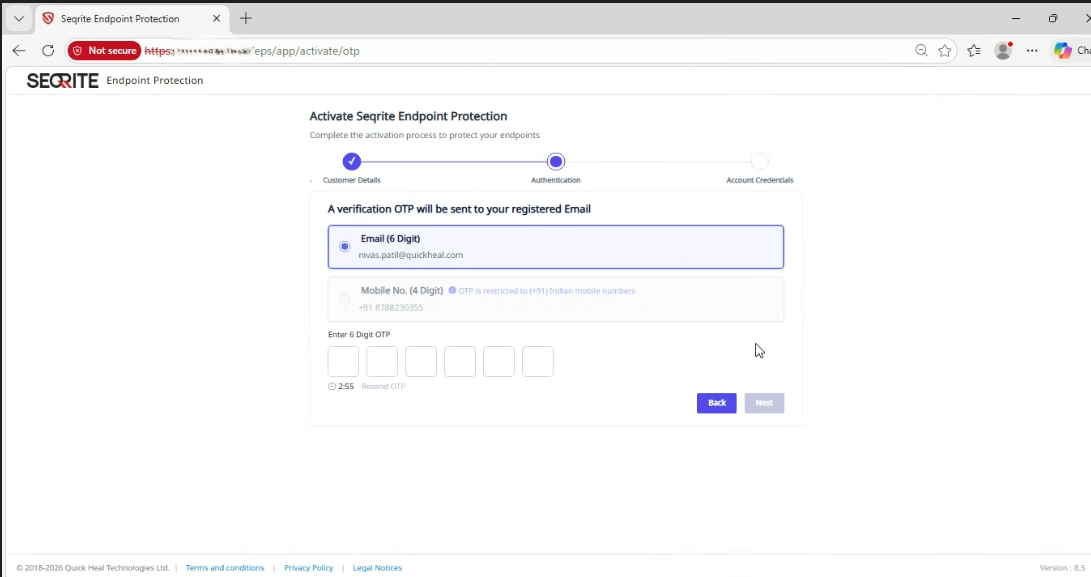Screen dimensions: 1091x577
Task: Click the bookmark star in the address bar
Action: 945,50
